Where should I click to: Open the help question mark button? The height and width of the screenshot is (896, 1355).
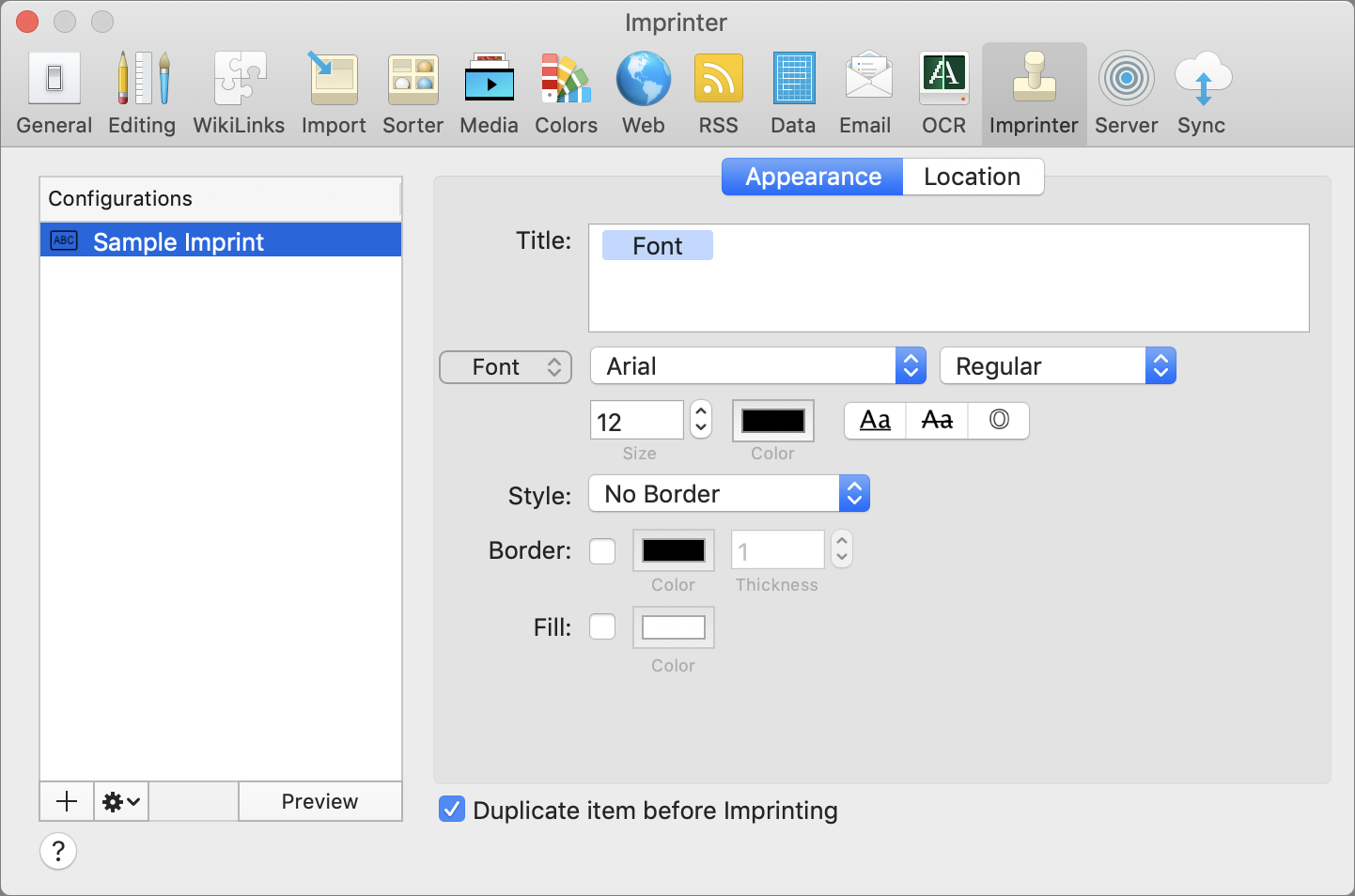coord(58,851)
